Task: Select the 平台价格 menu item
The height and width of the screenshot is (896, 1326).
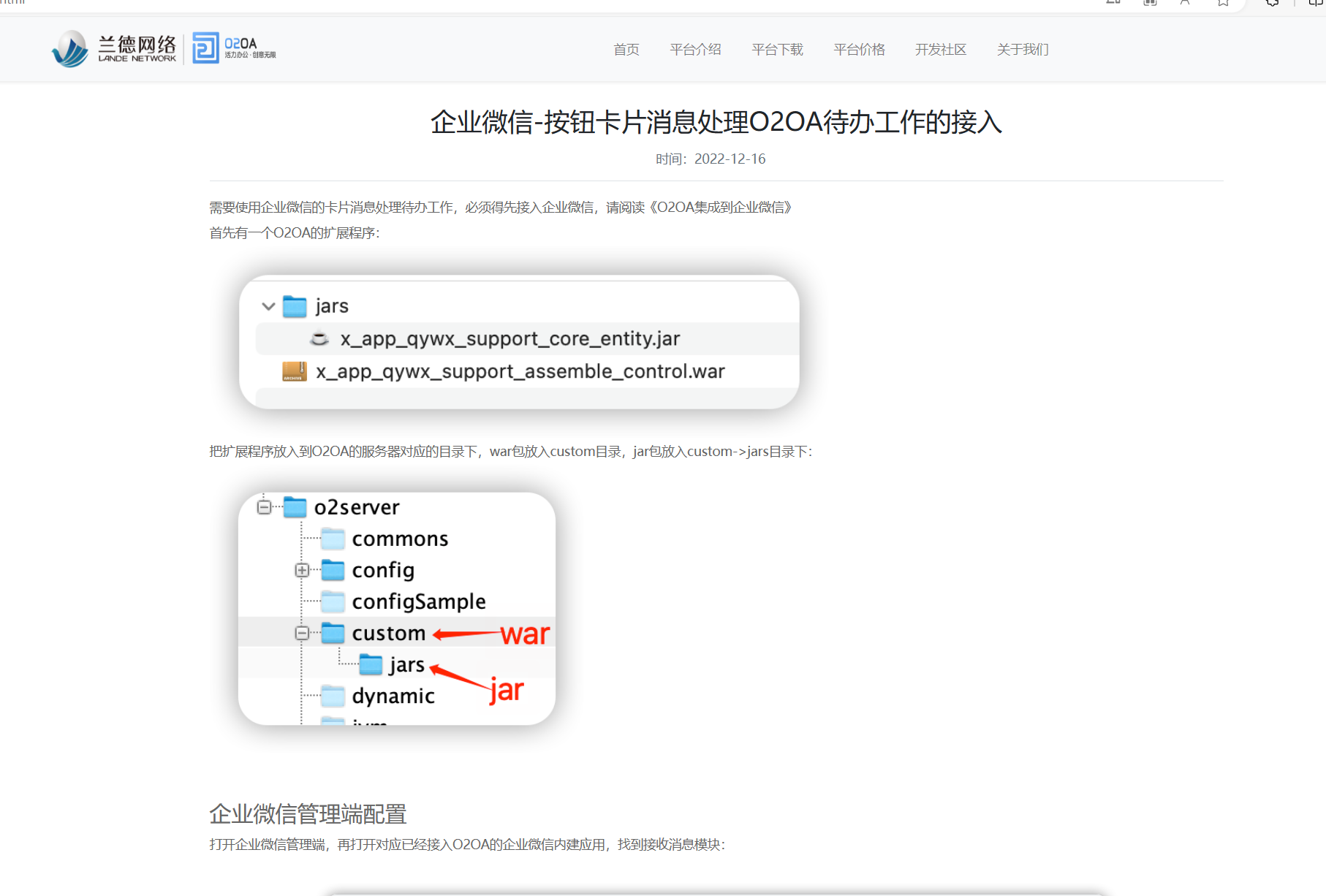Action: click(859, 50)
